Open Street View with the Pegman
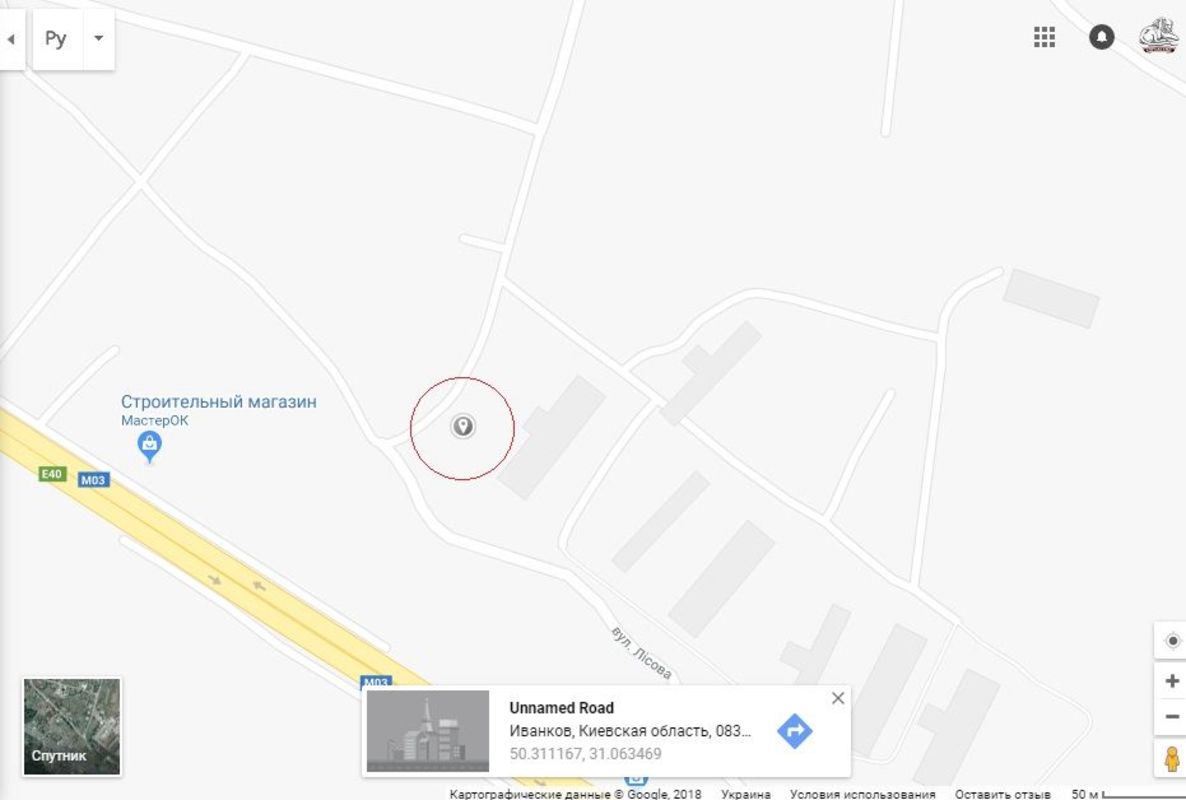Viewport: 1186px width, 800px height. pos(1172,758)
